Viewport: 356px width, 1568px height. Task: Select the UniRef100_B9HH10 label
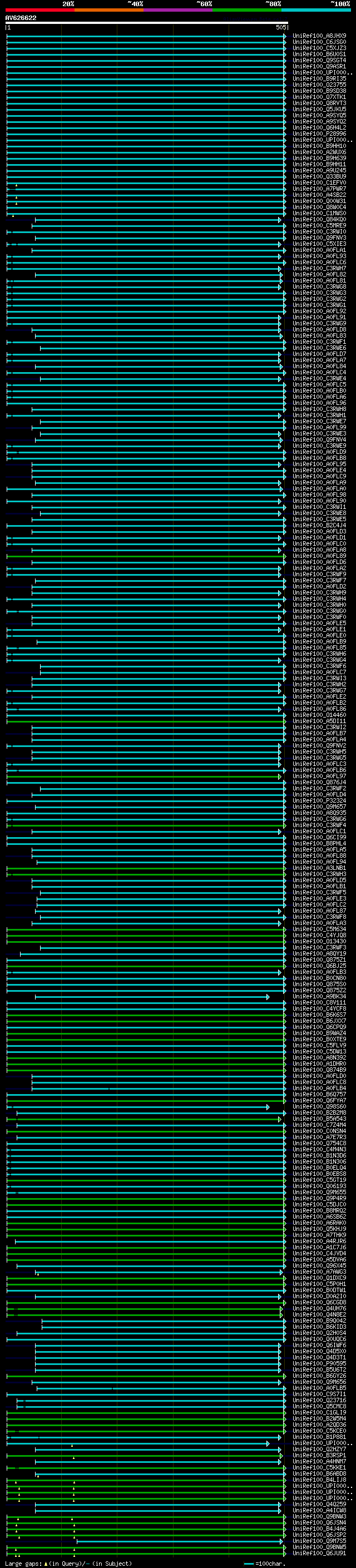319,146
